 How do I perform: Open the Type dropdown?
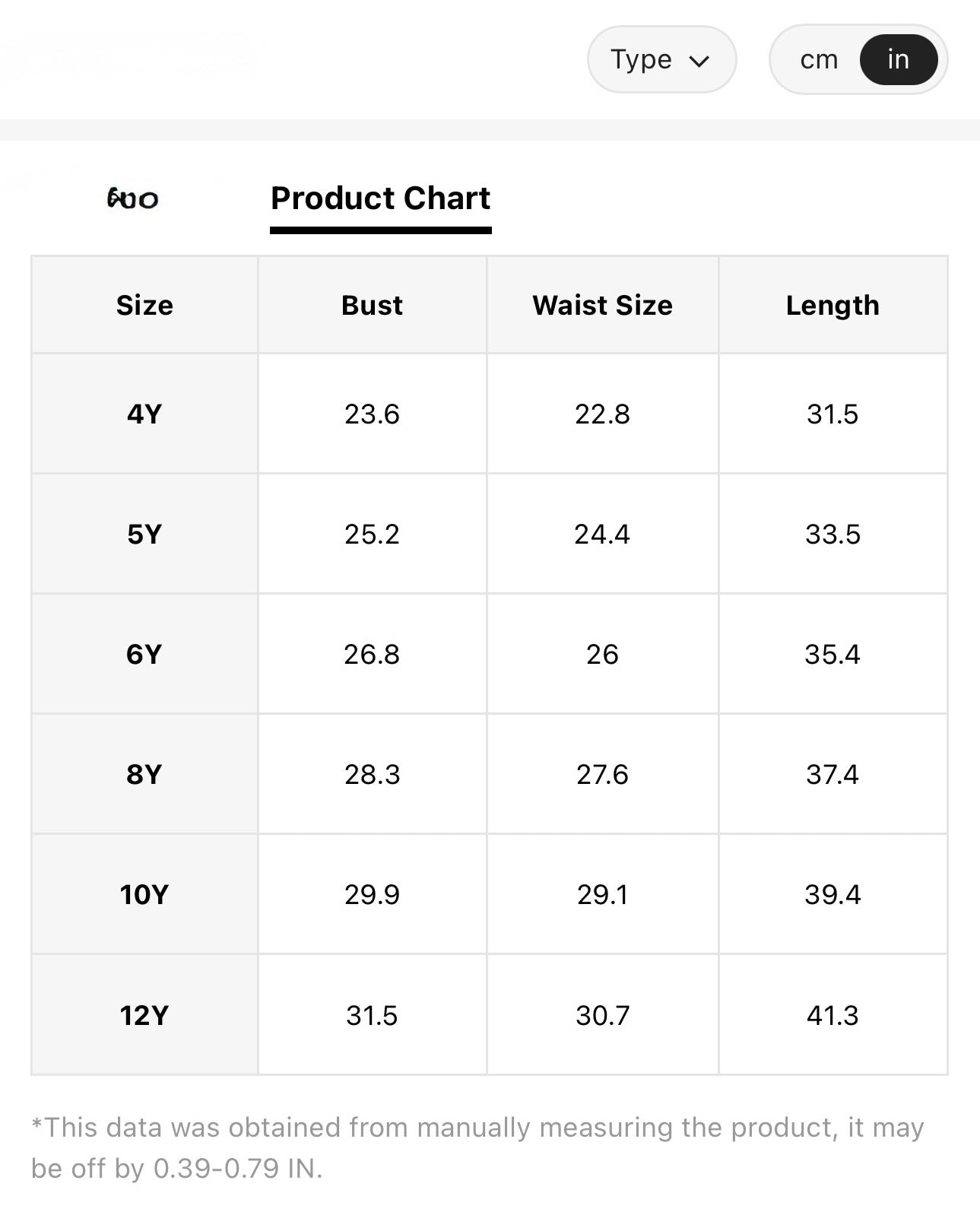click(661, 59)
